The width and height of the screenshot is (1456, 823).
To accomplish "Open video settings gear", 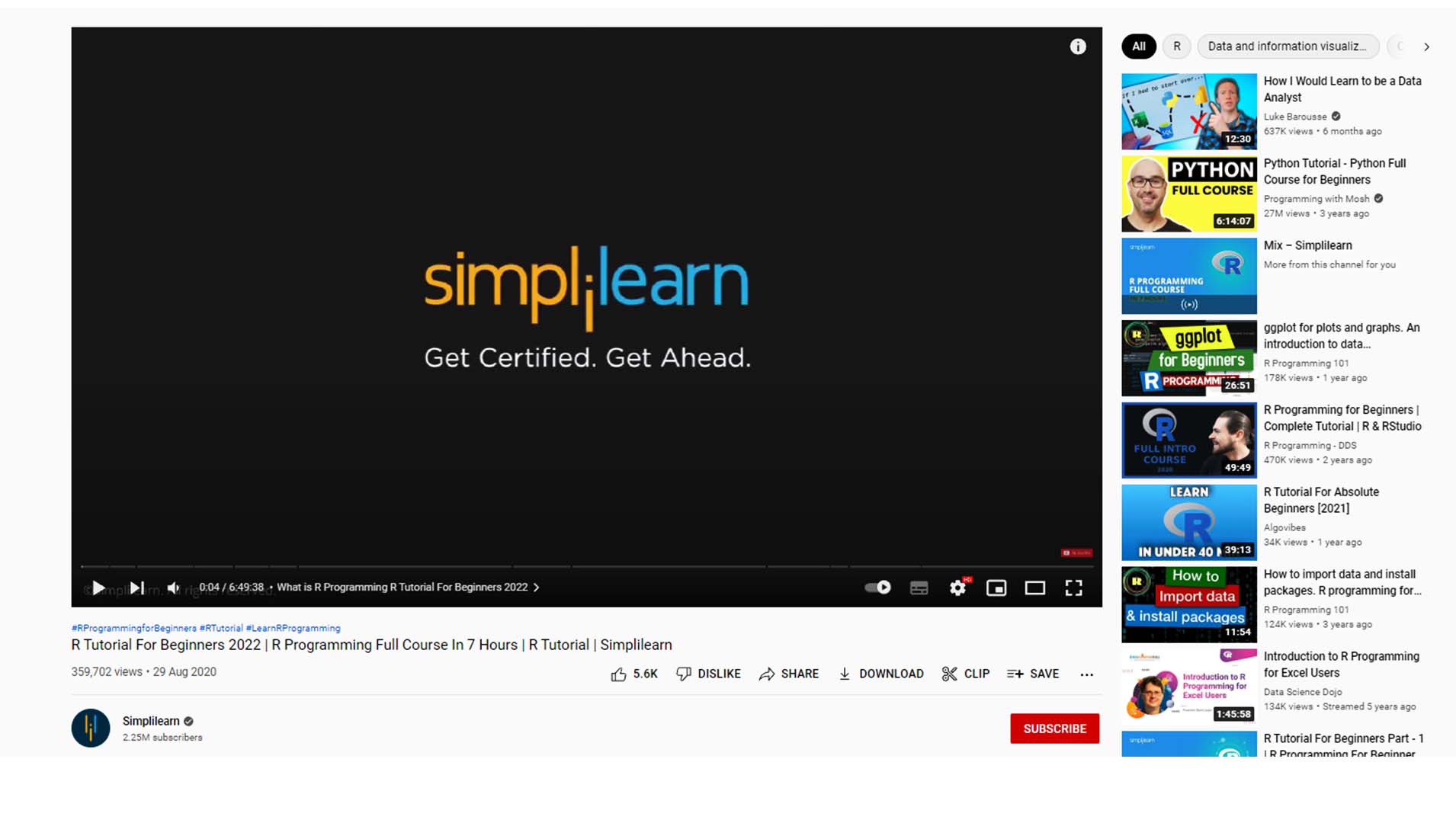I will [957, 588].
